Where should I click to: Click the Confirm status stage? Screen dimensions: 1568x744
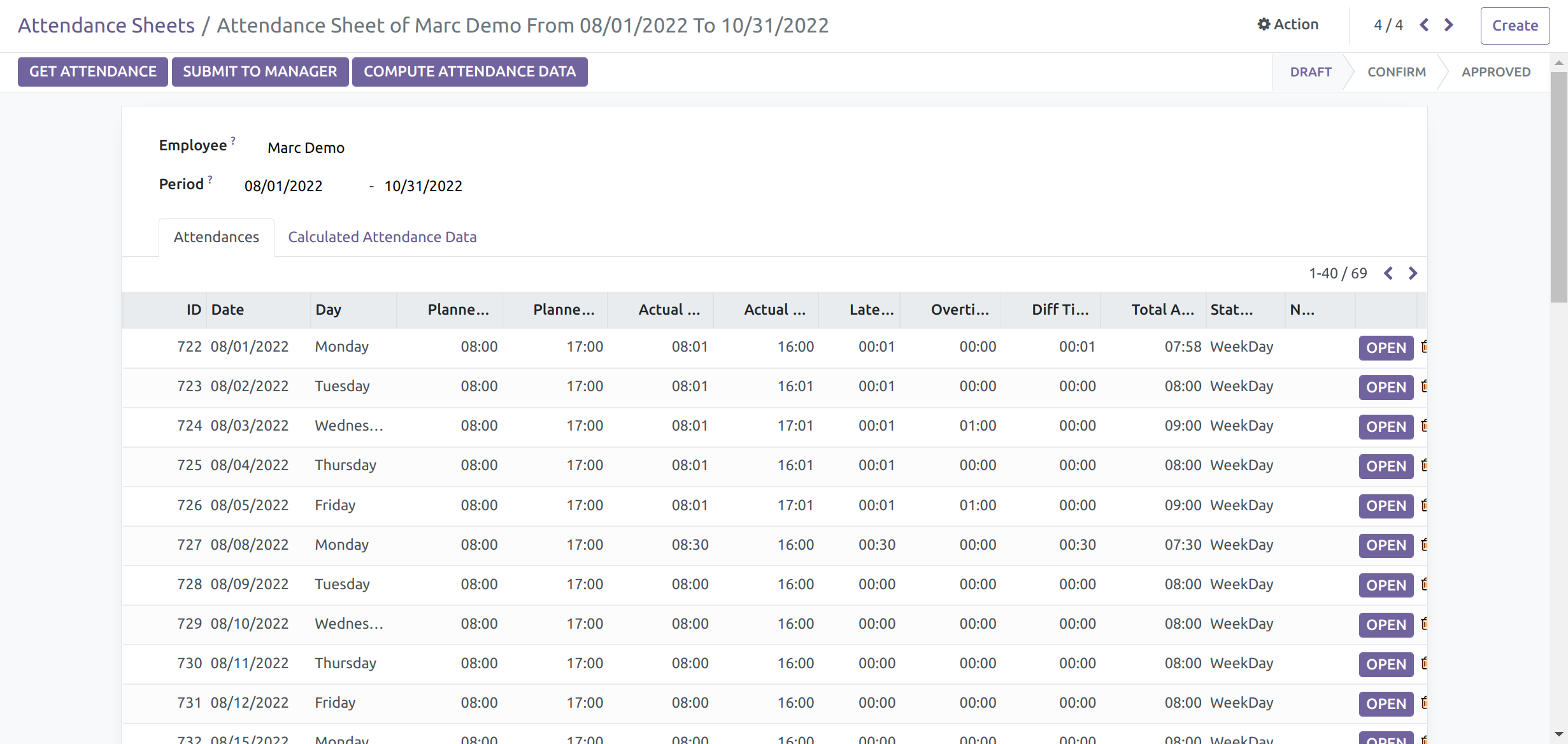(x=1396, y=72)
